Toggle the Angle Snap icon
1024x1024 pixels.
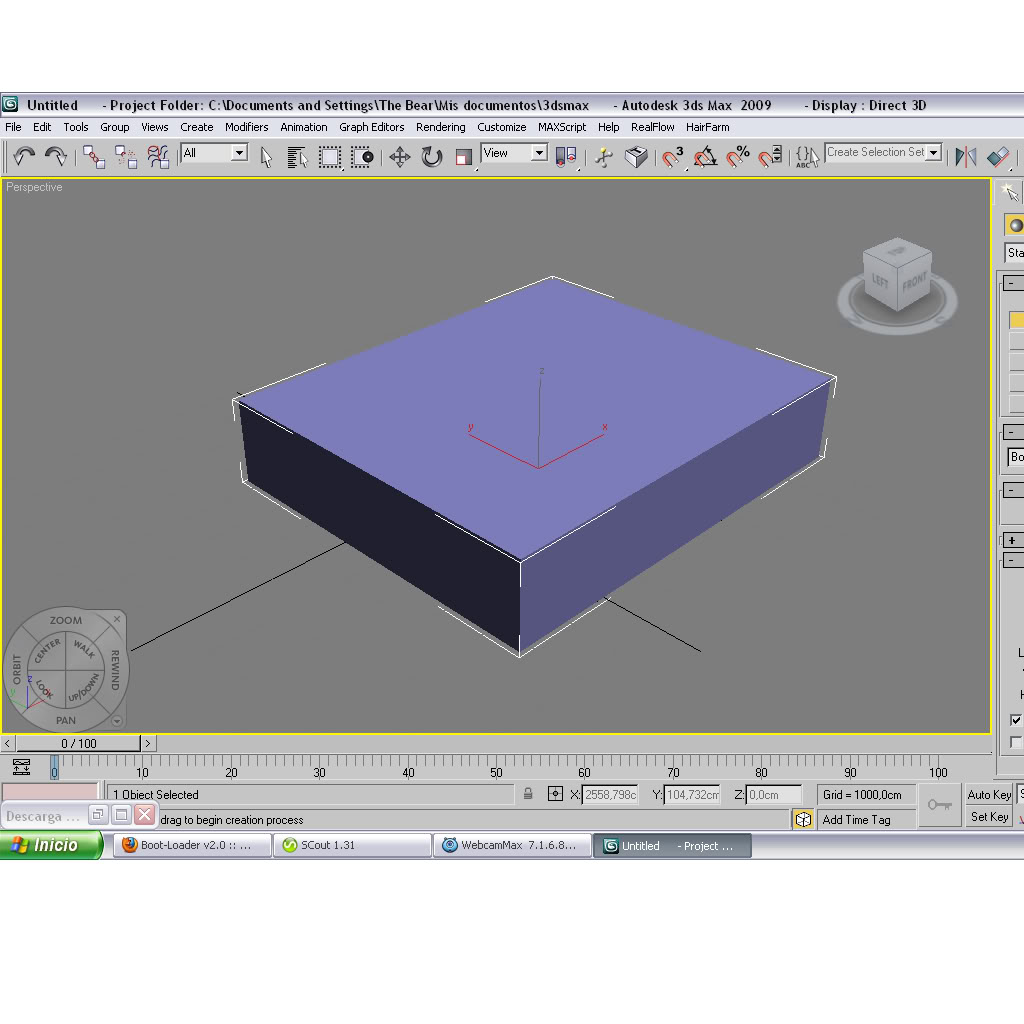[x=705, y=157]
